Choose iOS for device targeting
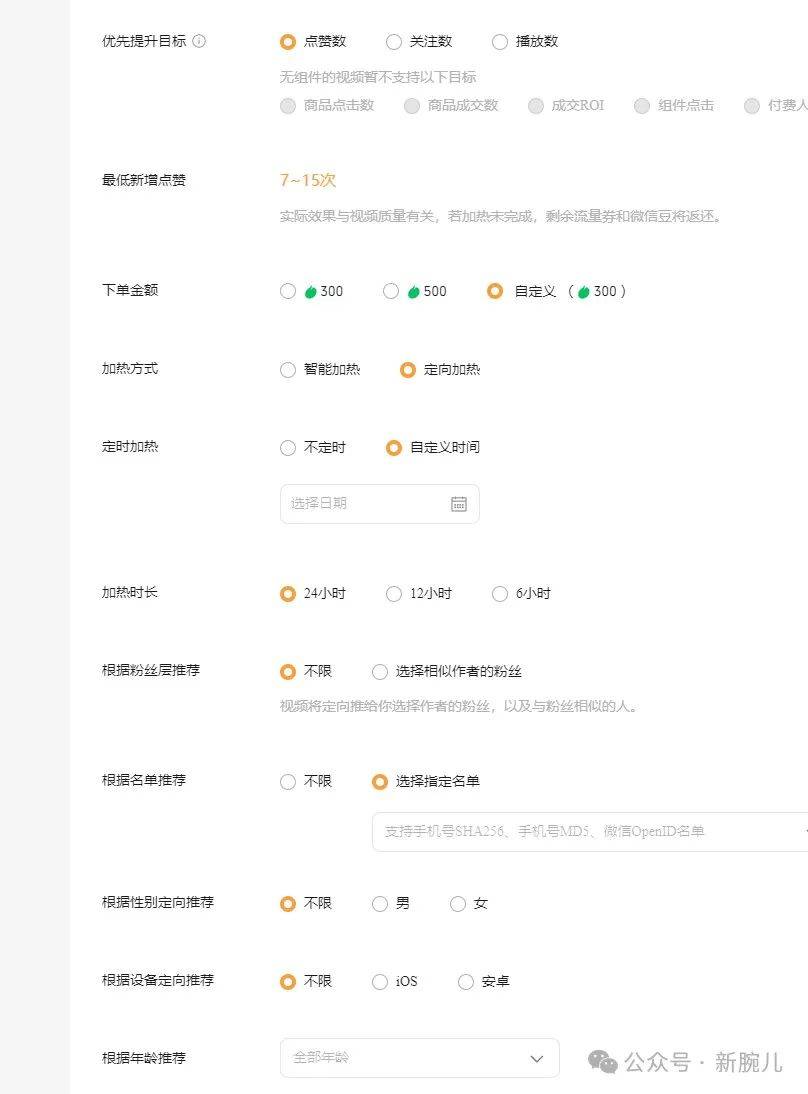Screen dimensions: 808x1094 point(380,982)
